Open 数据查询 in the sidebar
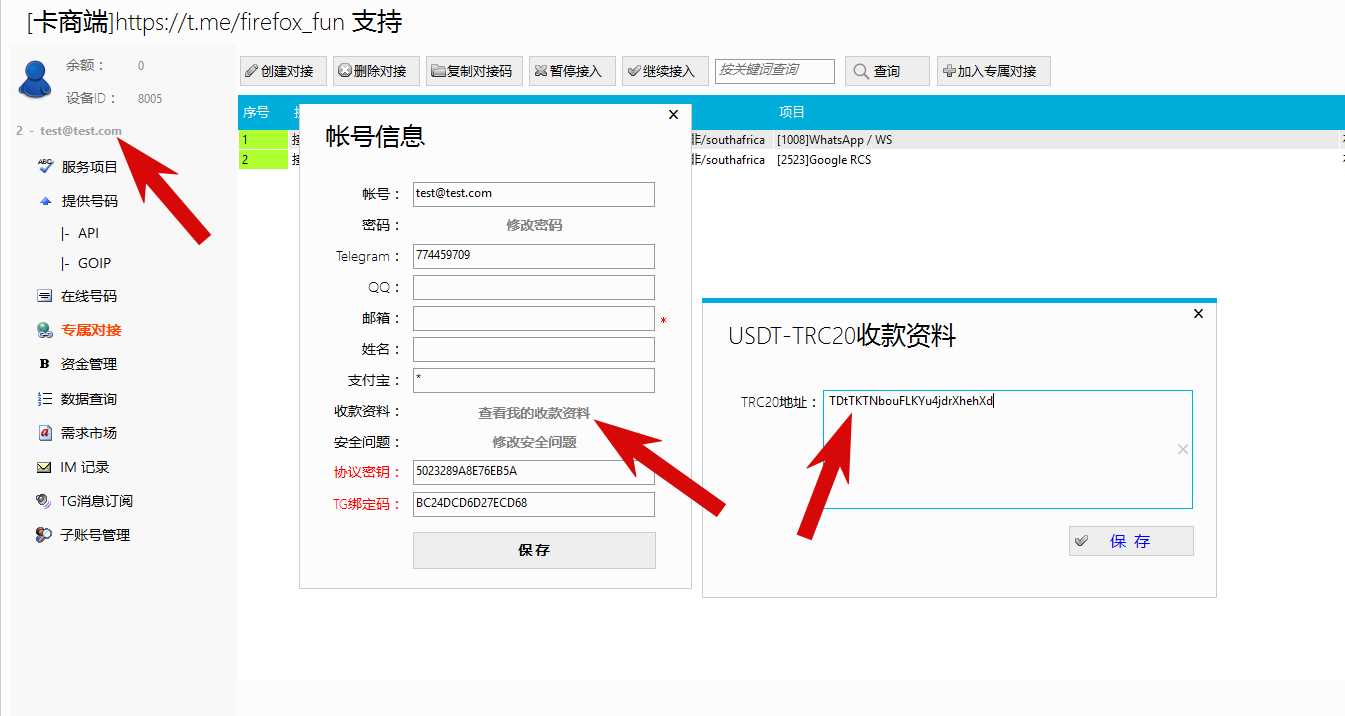The image size is (1345, 716). point(89,399)
